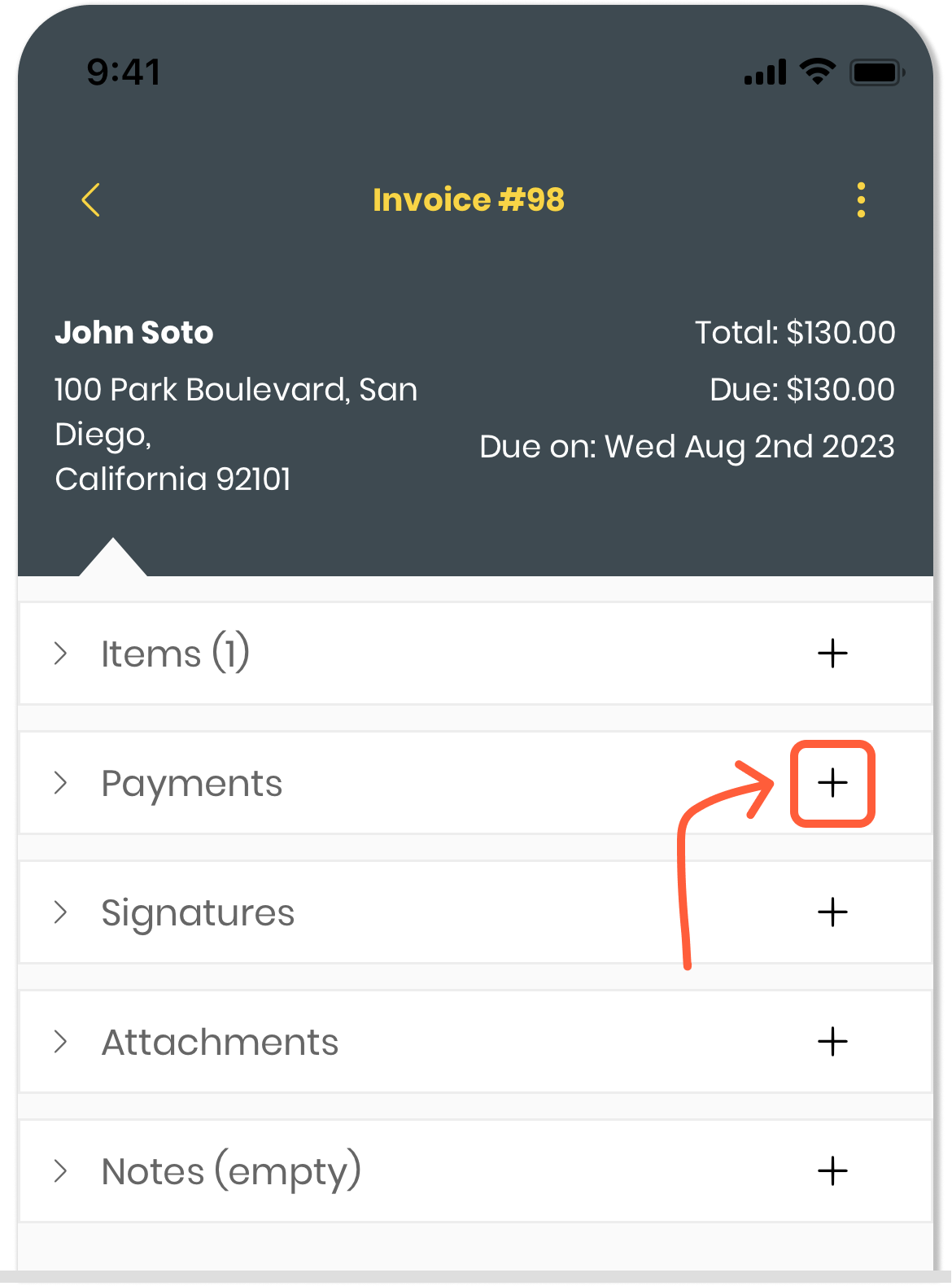Expand the Attachments section chevron
The image size is (952, 1286).
click(x=60, y=1042)
